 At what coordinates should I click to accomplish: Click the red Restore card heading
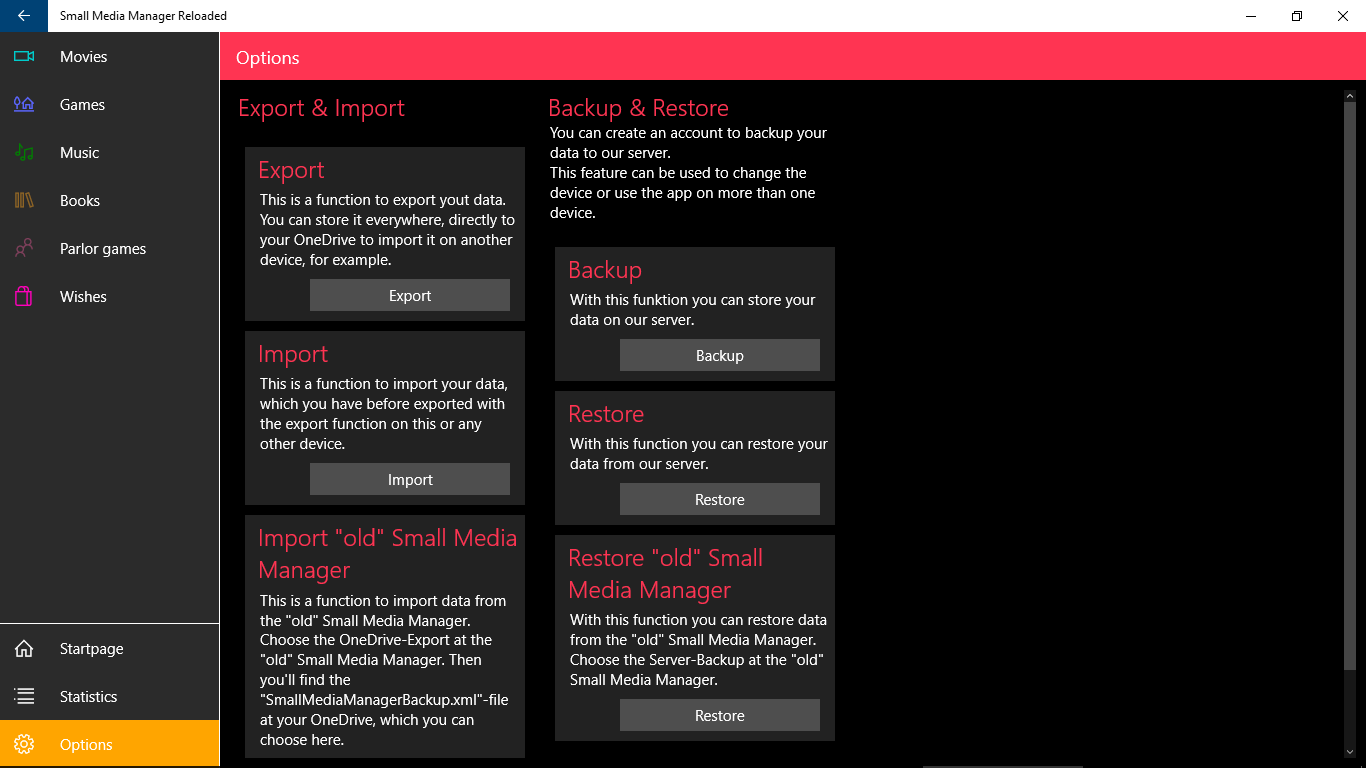click(x=606, y=414)
